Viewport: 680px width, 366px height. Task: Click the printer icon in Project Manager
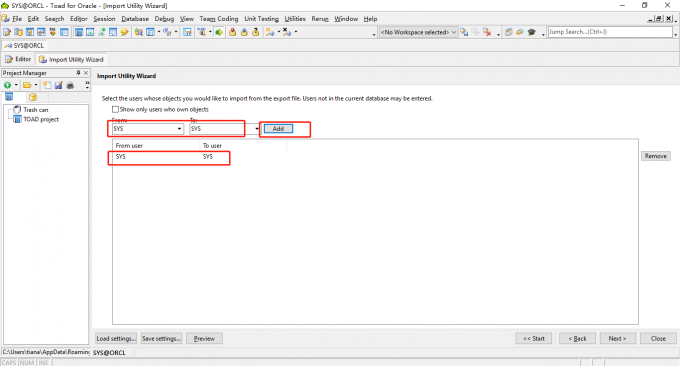70,85
